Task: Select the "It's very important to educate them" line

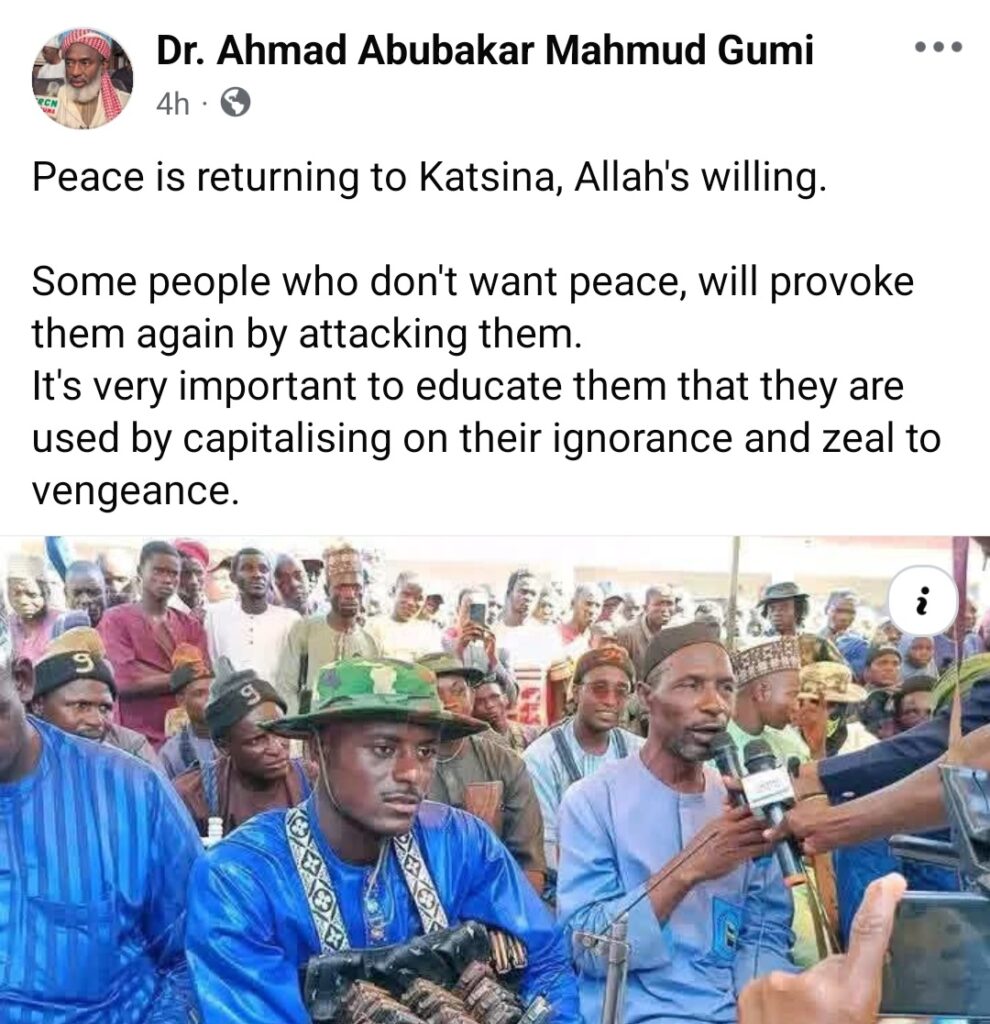Action: click(x=468, y=387)
